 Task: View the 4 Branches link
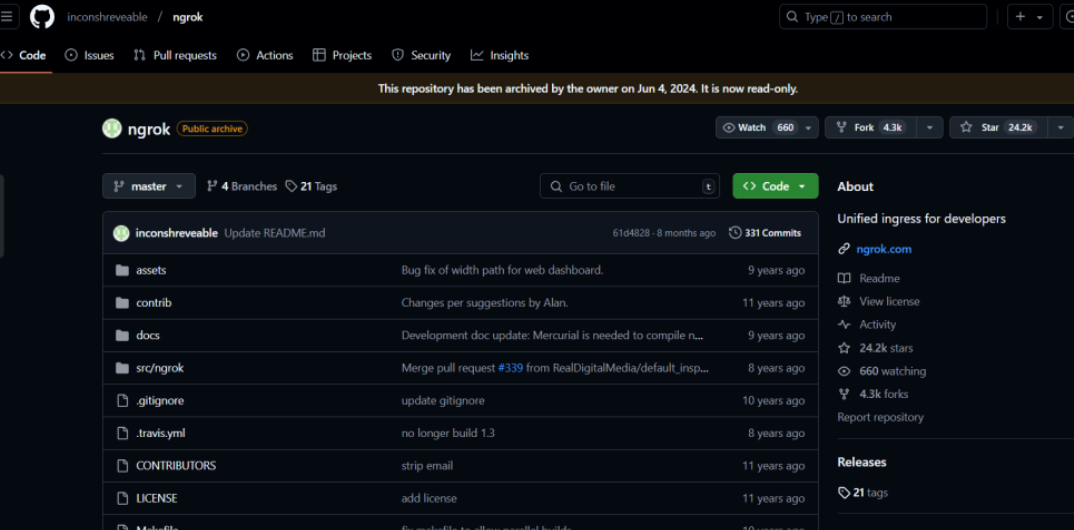click(x=242, y=186)
